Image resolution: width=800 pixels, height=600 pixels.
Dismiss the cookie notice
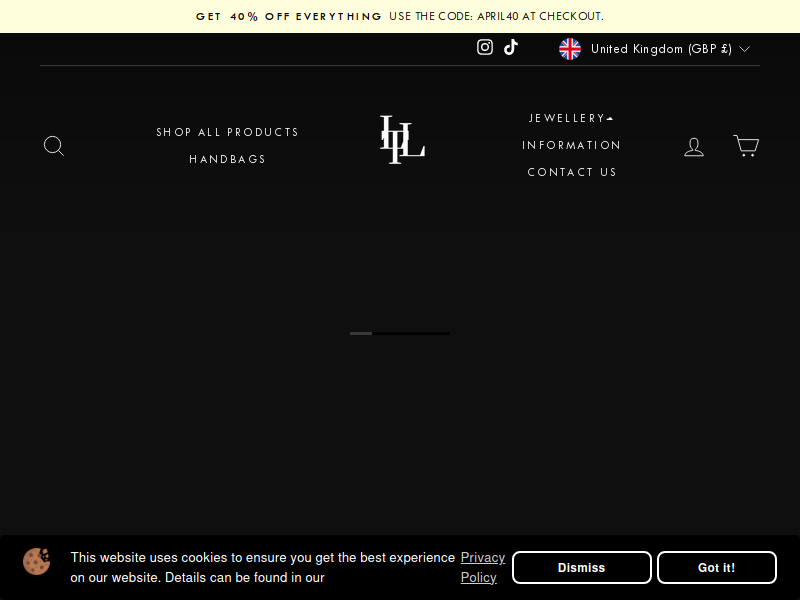click(582, 567)
